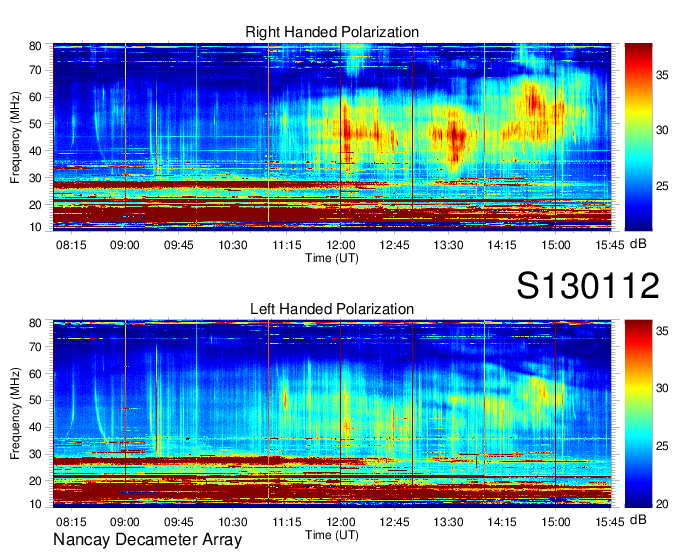The height and width of the screenshot is (552, 680).
Task: Click the 13:30 time label on bottom plot
Action: pyautogui.click(x=448, y=522)
